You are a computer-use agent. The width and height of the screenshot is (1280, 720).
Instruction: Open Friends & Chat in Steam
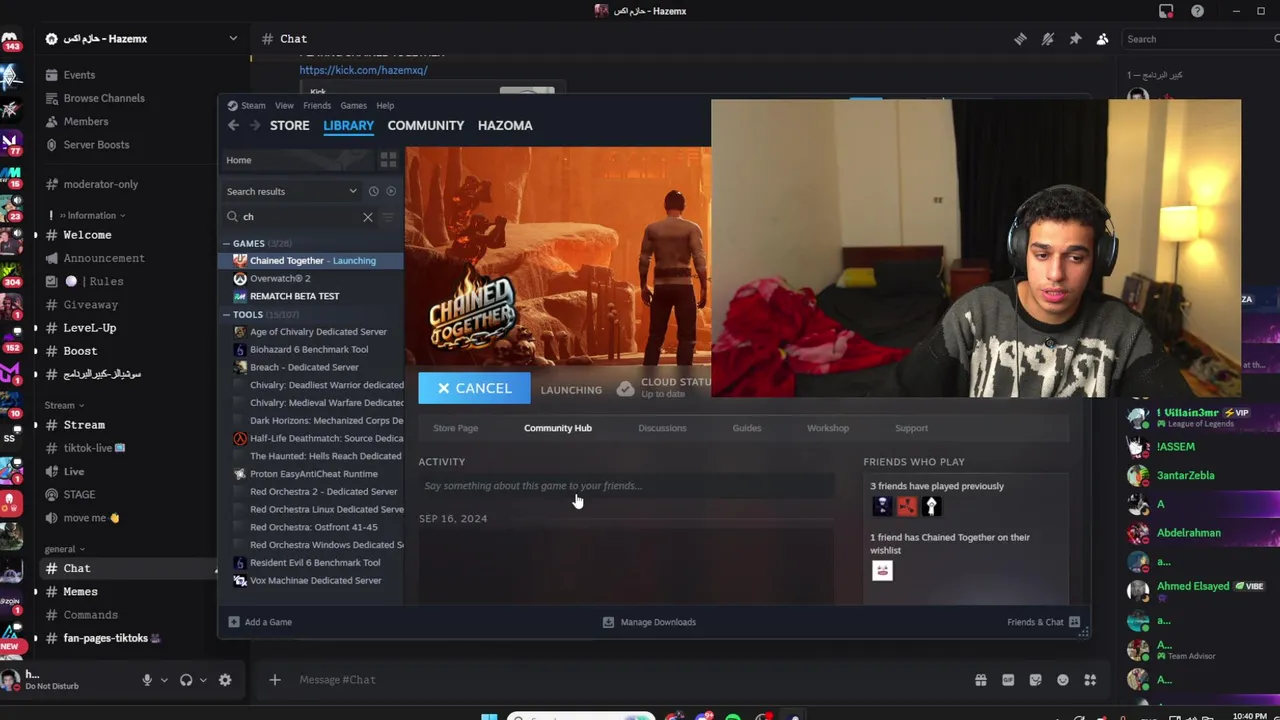pos(1044,622)
